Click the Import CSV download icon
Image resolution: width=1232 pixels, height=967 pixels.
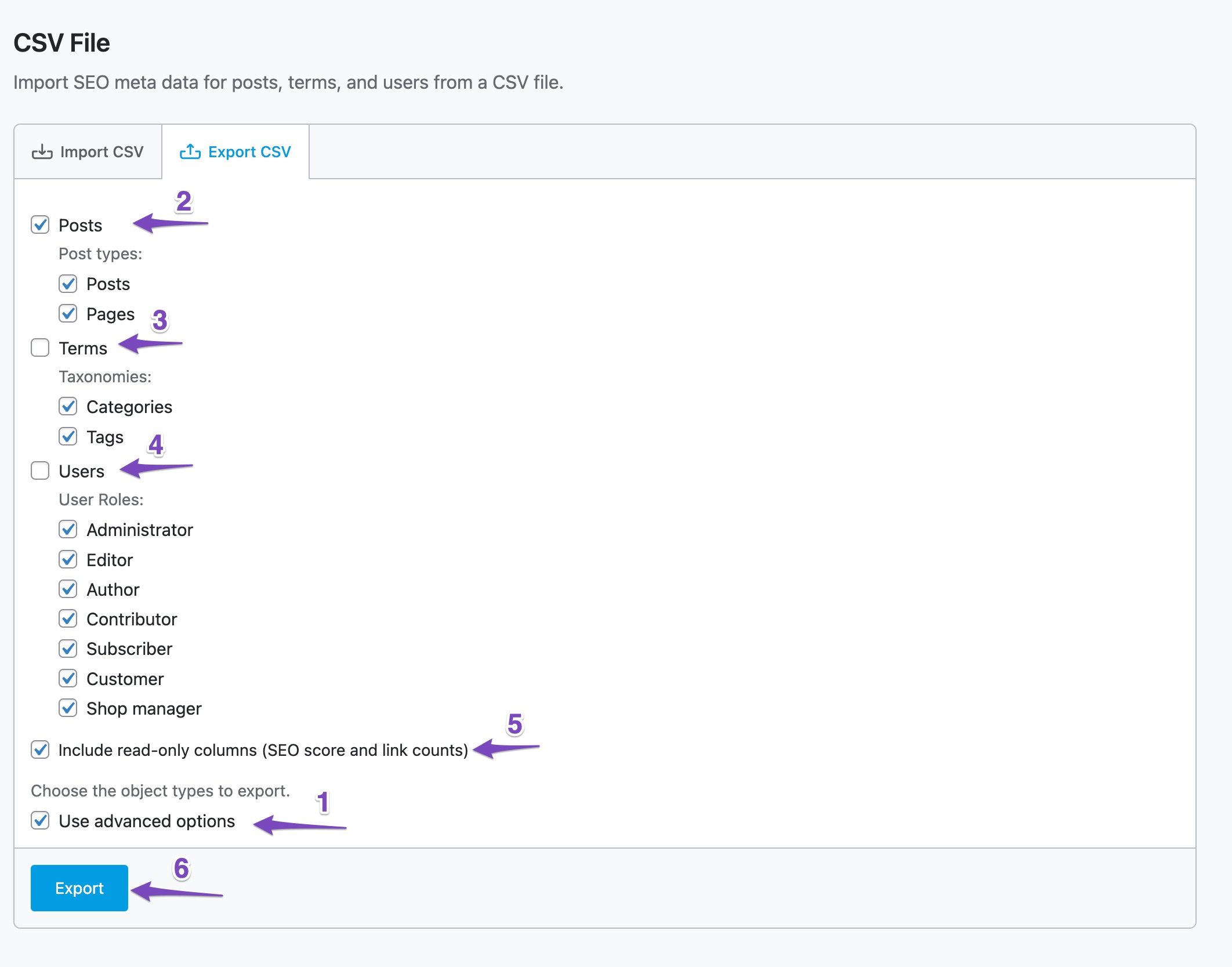tap(42, 152)
